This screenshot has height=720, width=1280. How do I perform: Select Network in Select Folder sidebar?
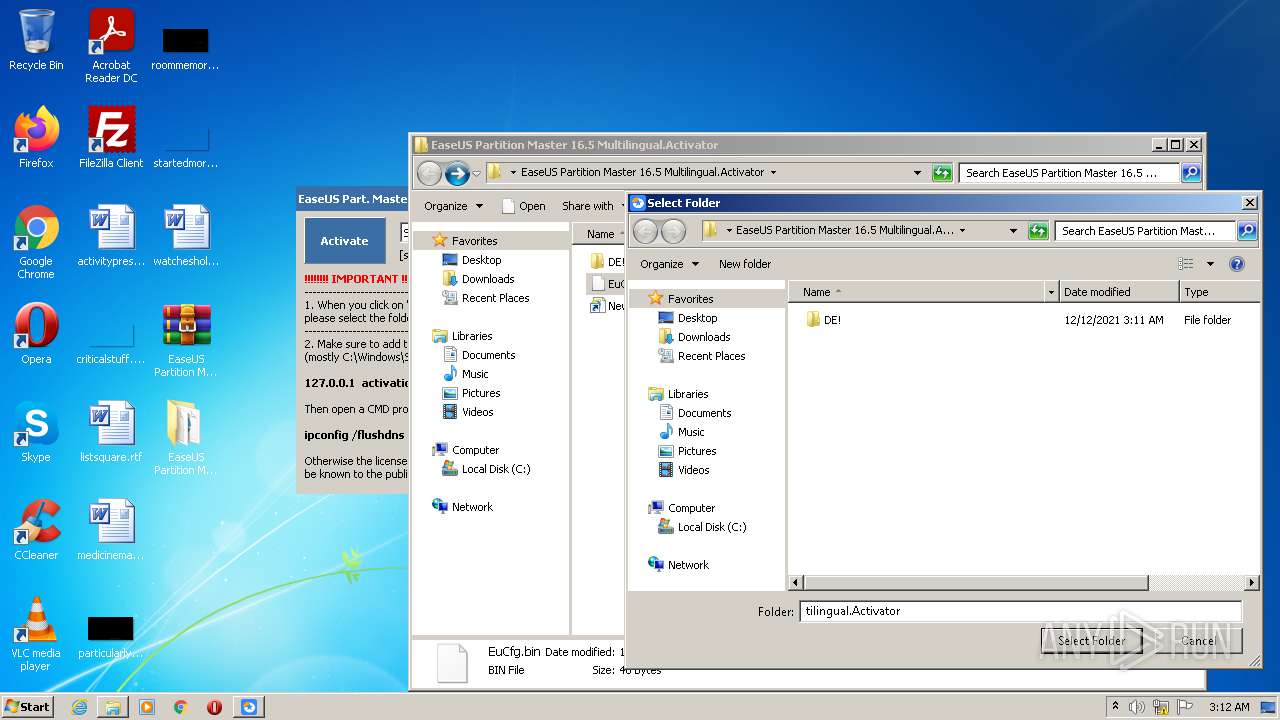pos(688,565)
